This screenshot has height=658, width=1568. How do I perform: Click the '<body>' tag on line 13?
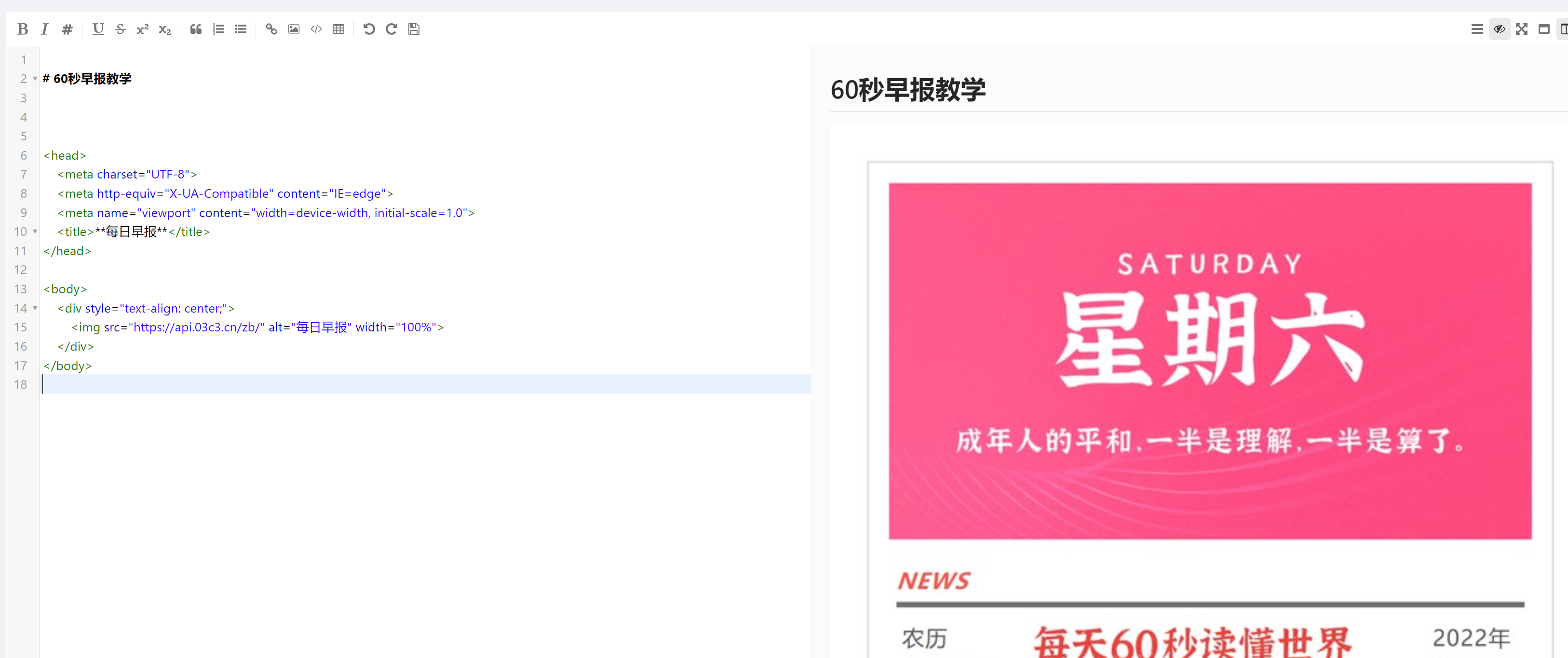coord(65,289)
